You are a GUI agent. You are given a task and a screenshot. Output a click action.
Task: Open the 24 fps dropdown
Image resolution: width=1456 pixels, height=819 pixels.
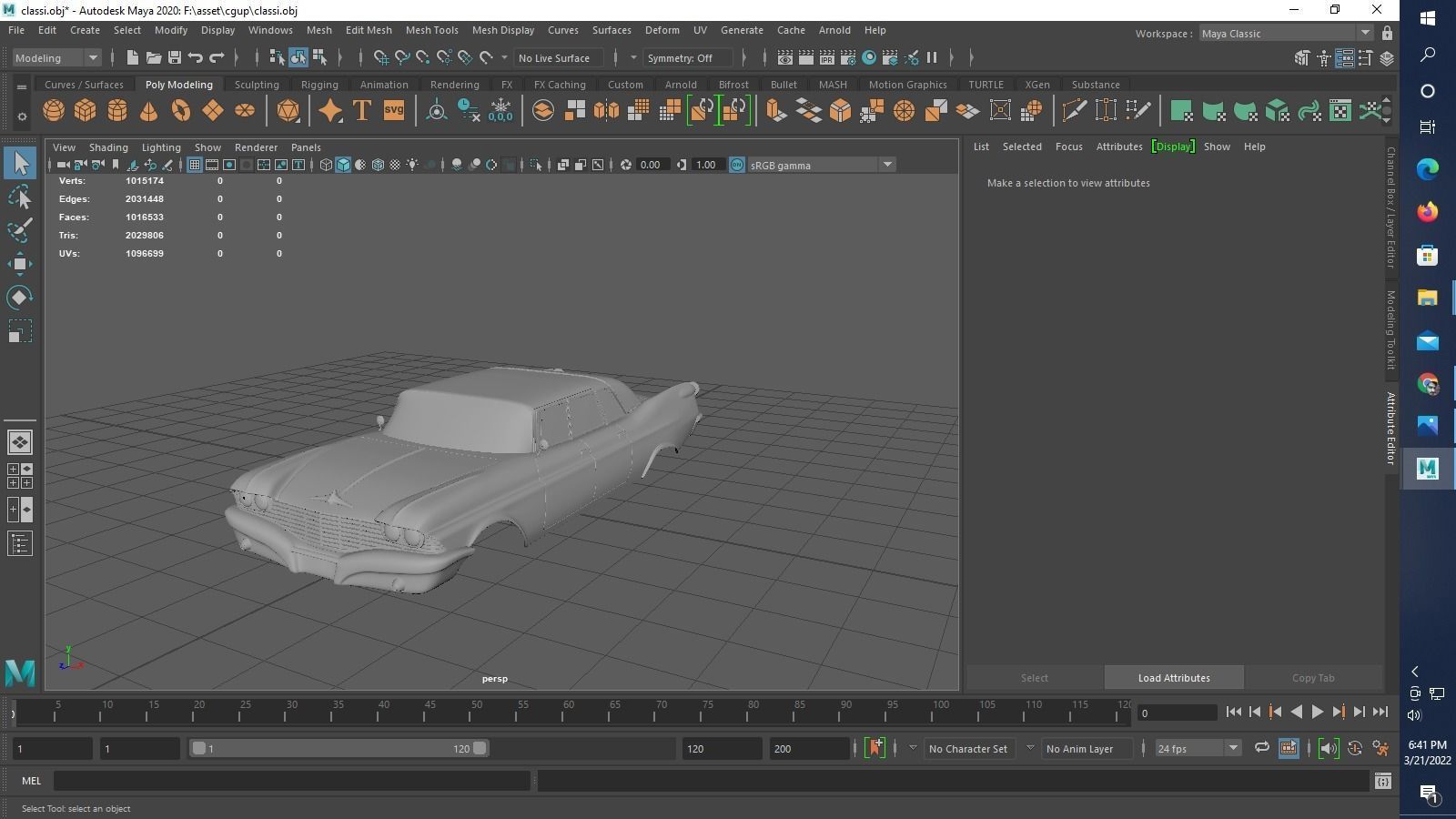[x=1198, y=748]
